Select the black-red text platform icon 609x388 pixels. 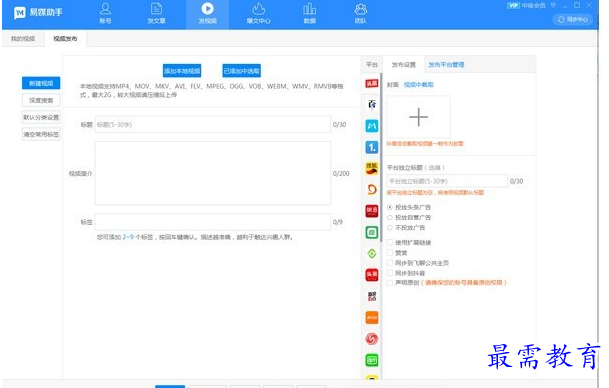[372, 296]
